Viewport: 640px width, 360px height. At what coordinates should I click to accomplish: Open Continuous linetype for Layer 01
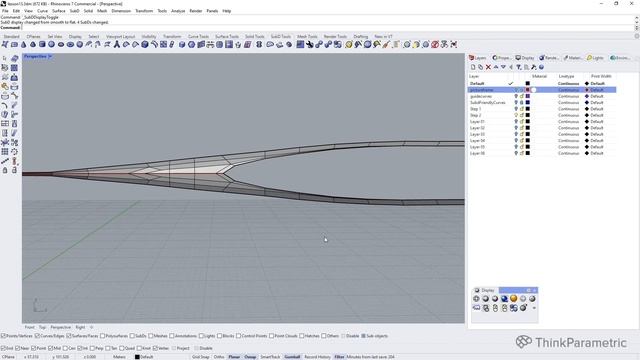569,122
